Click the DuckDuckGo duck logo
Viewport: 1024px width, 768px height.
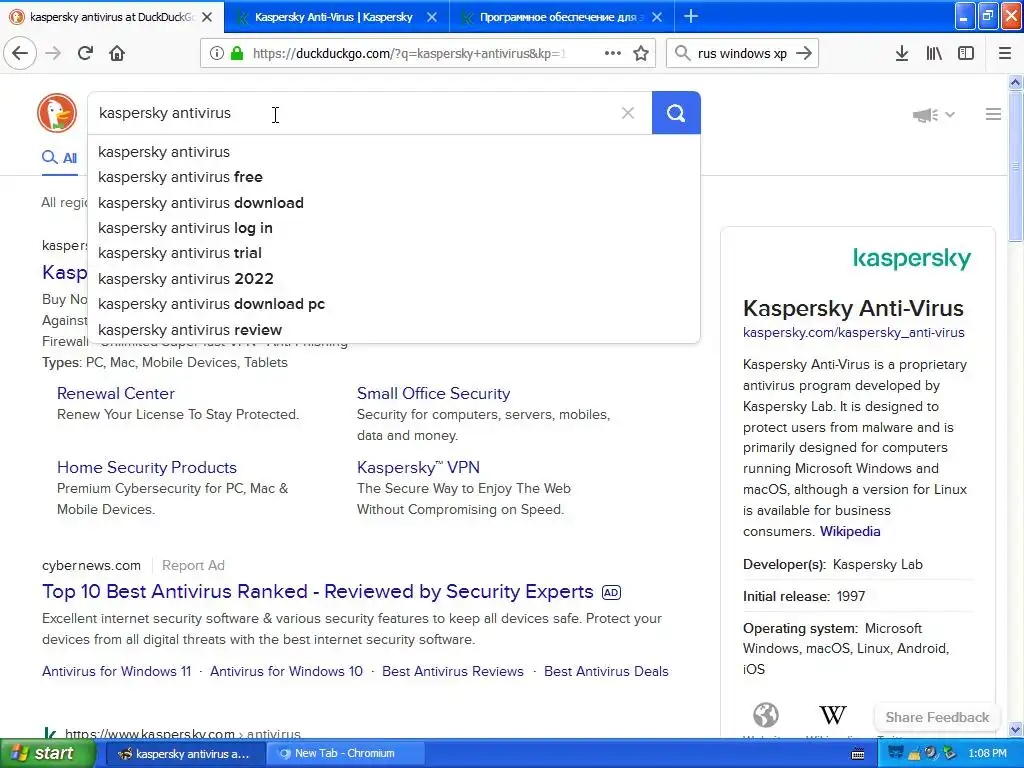tap(57, 113)
